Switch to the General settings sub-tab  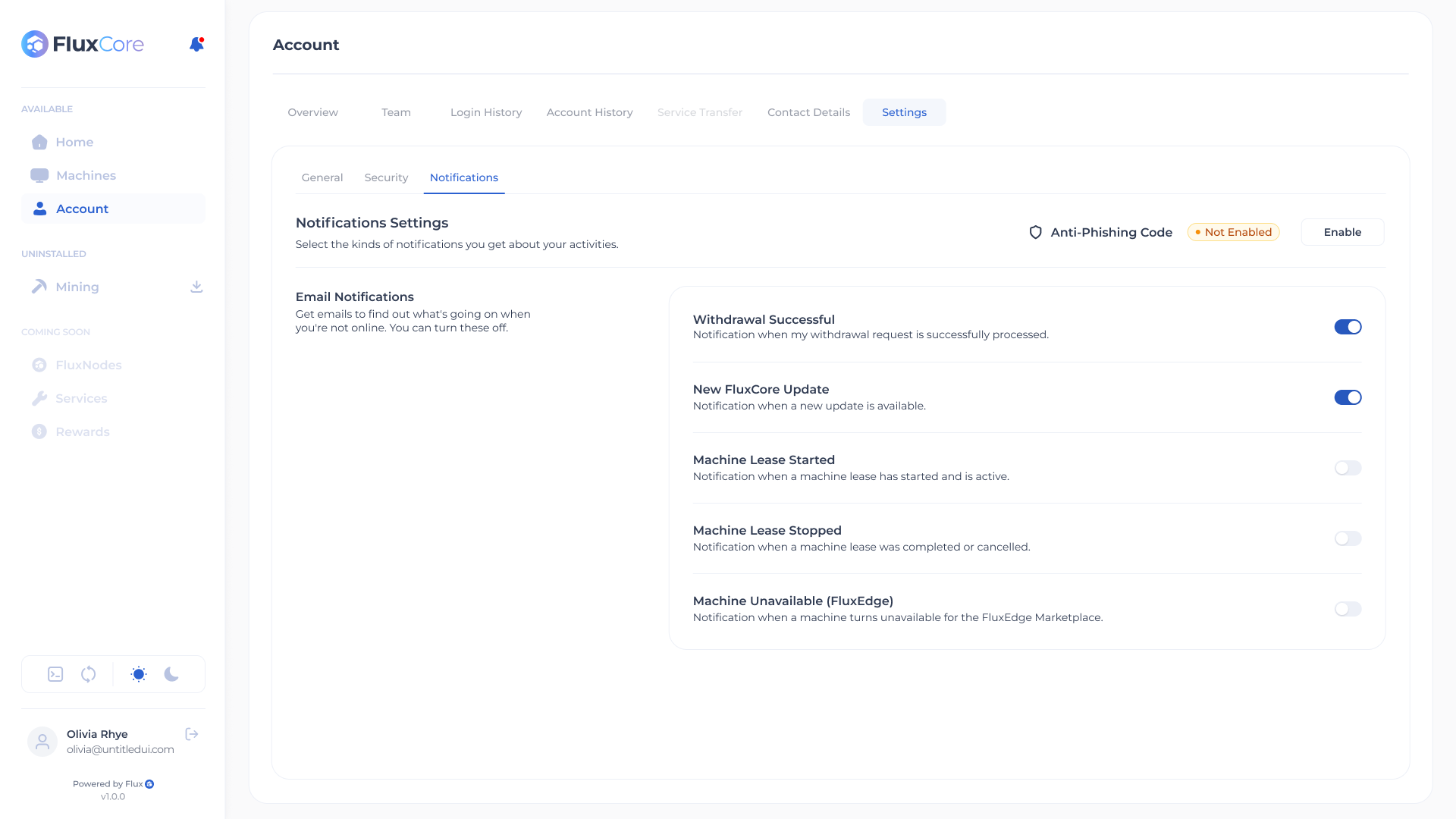(322, 177)
